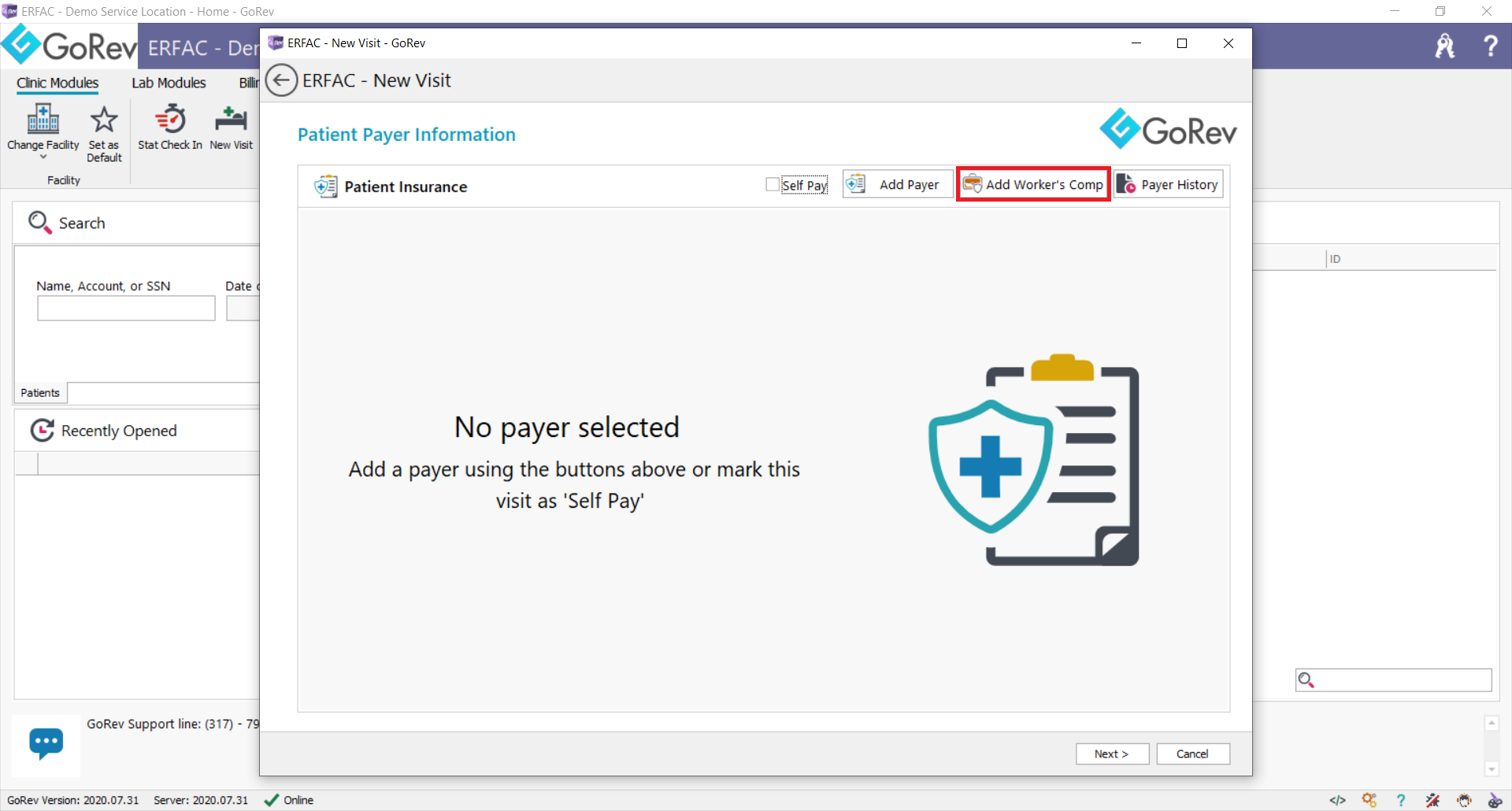
Task: Click the Patient Insurance shield icon
Action: point(325,187)
